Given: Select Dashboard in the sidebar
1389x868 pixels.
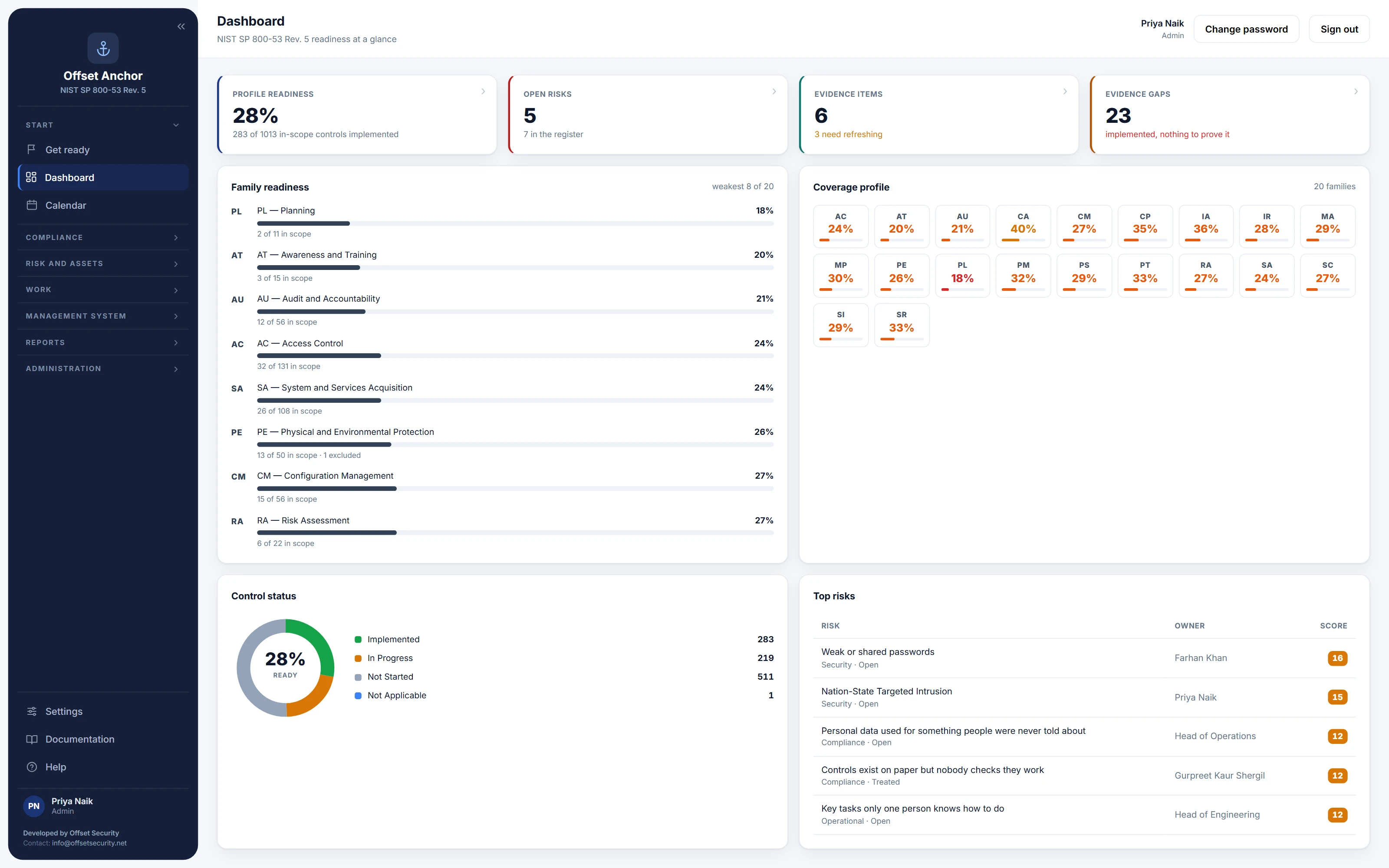Looking at the screenshot, I should 103,178.
